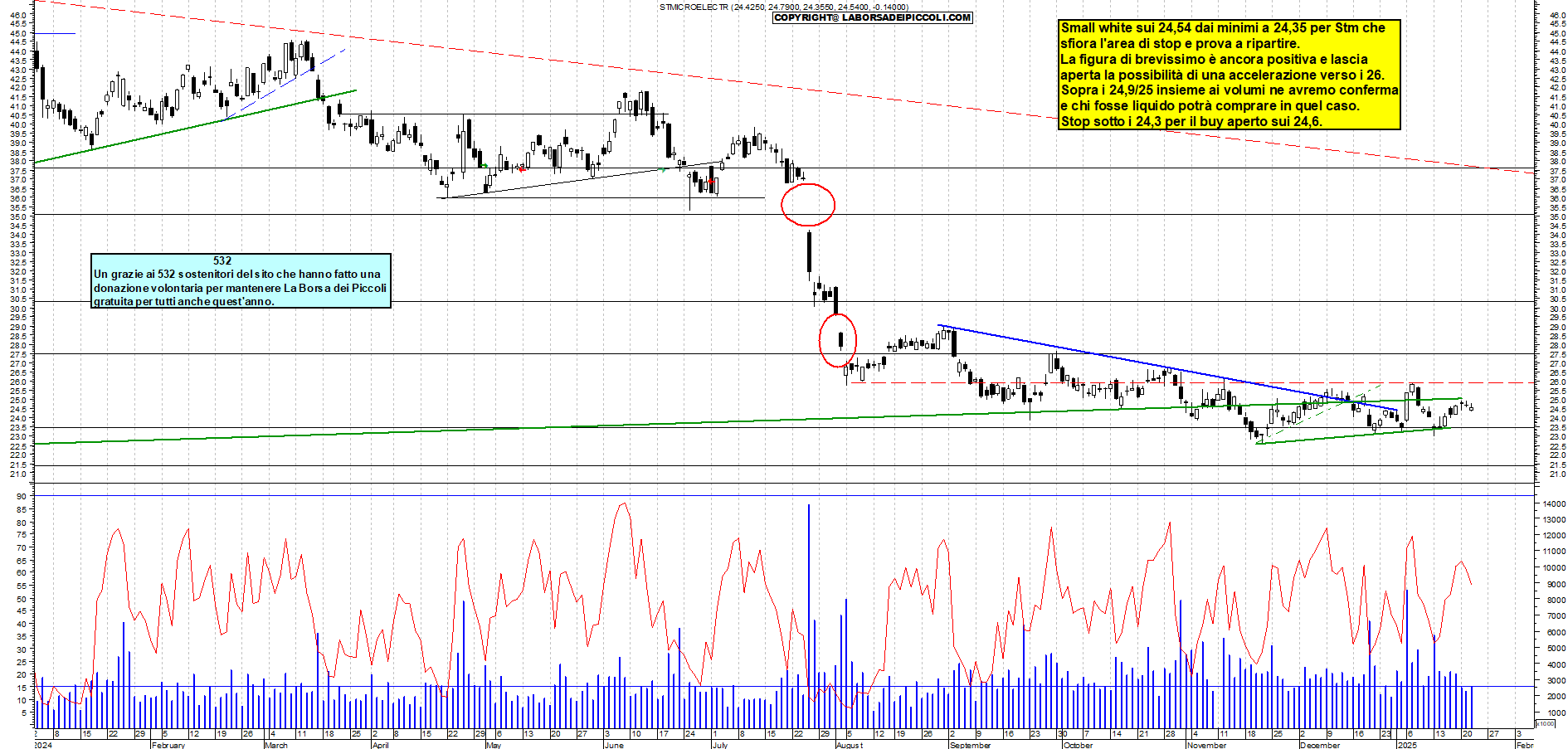Click the x1000 volume multiplier label
The image size is (1568, 749).
click(x=1546, y=724)
